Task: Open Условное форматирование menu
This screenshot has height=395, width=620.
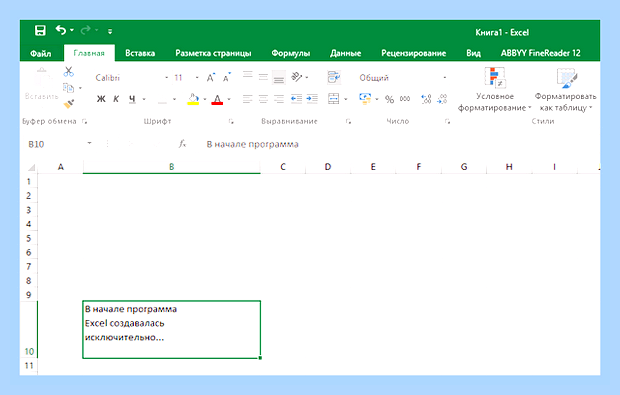Action: point(495,90)
